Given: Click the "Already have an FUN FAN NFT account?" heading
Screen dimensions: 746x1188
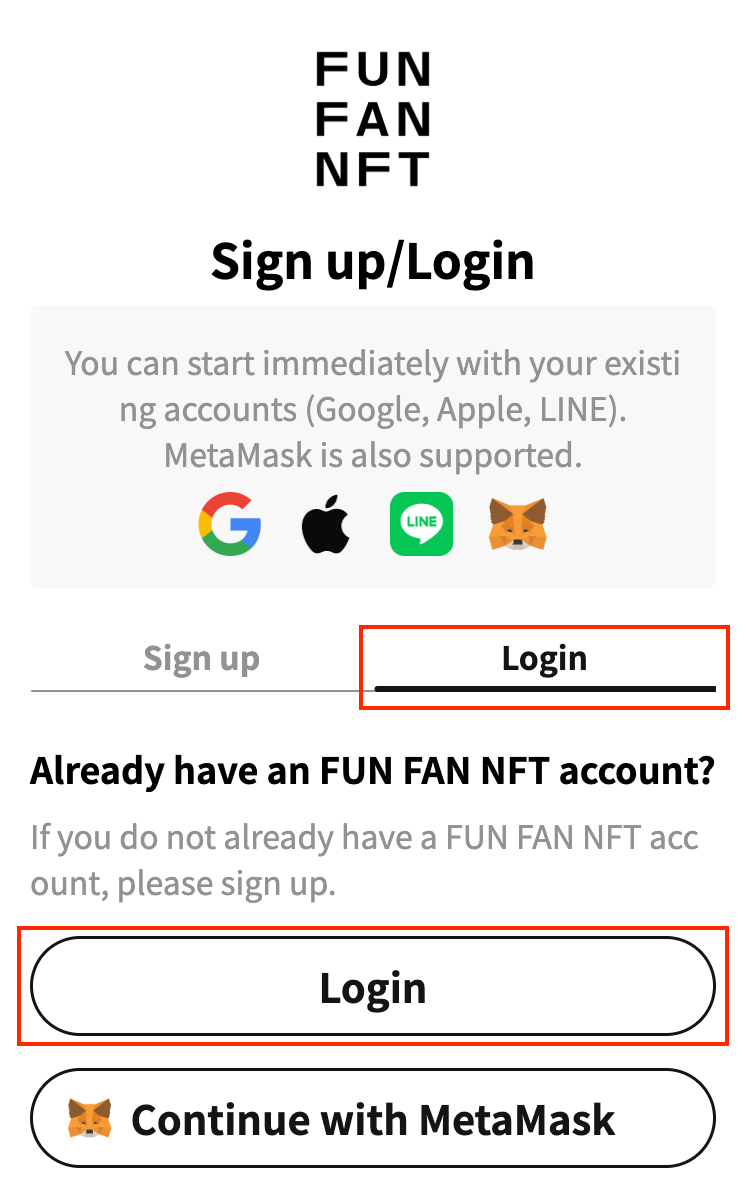Looking at the screenshot, I should (373, 772).
